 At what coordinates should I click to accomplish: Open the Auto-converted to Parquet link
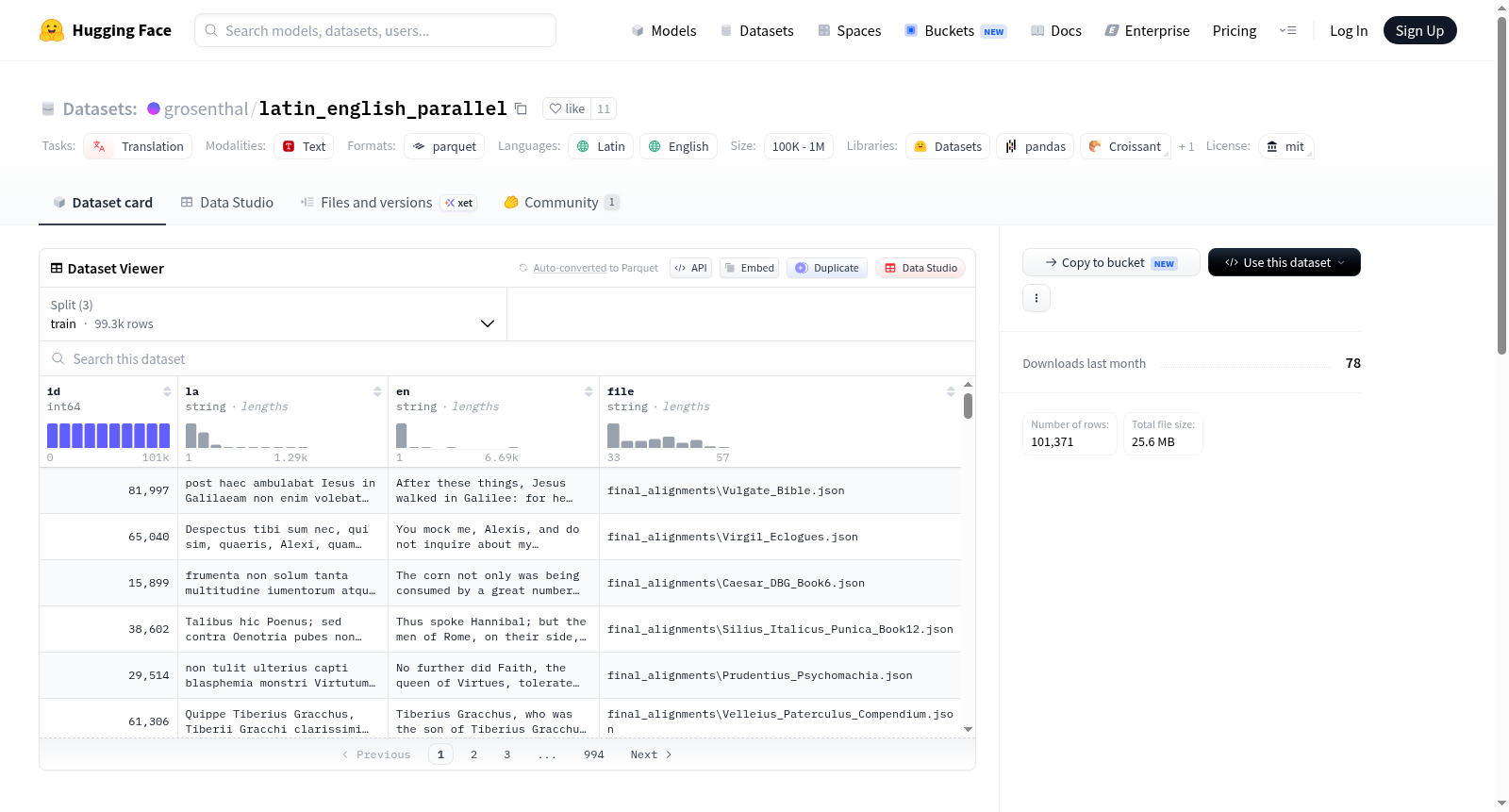(x=570, y=268)
